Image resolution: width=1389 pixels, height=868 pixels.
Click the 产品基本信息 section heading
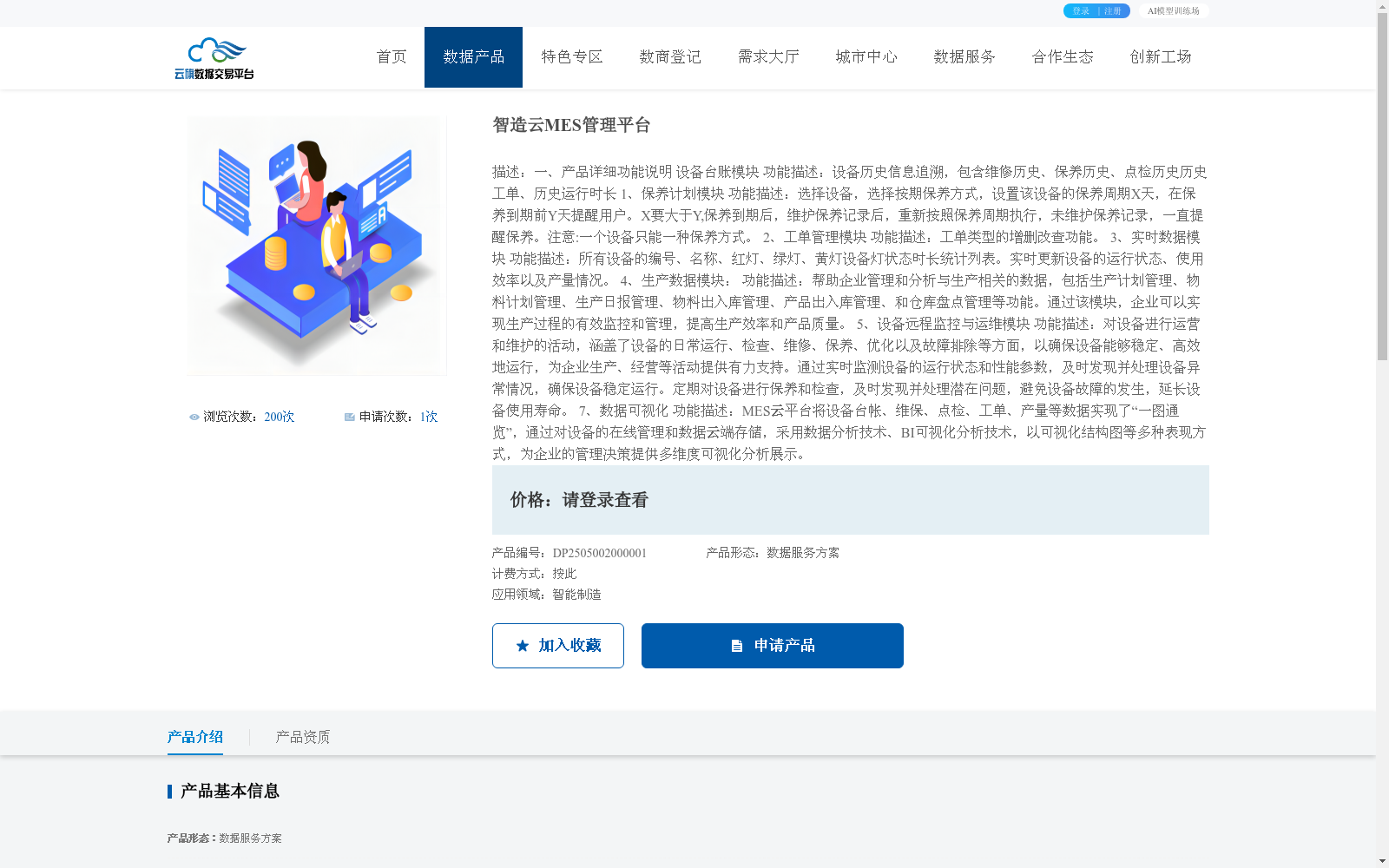tap(230, 791)
